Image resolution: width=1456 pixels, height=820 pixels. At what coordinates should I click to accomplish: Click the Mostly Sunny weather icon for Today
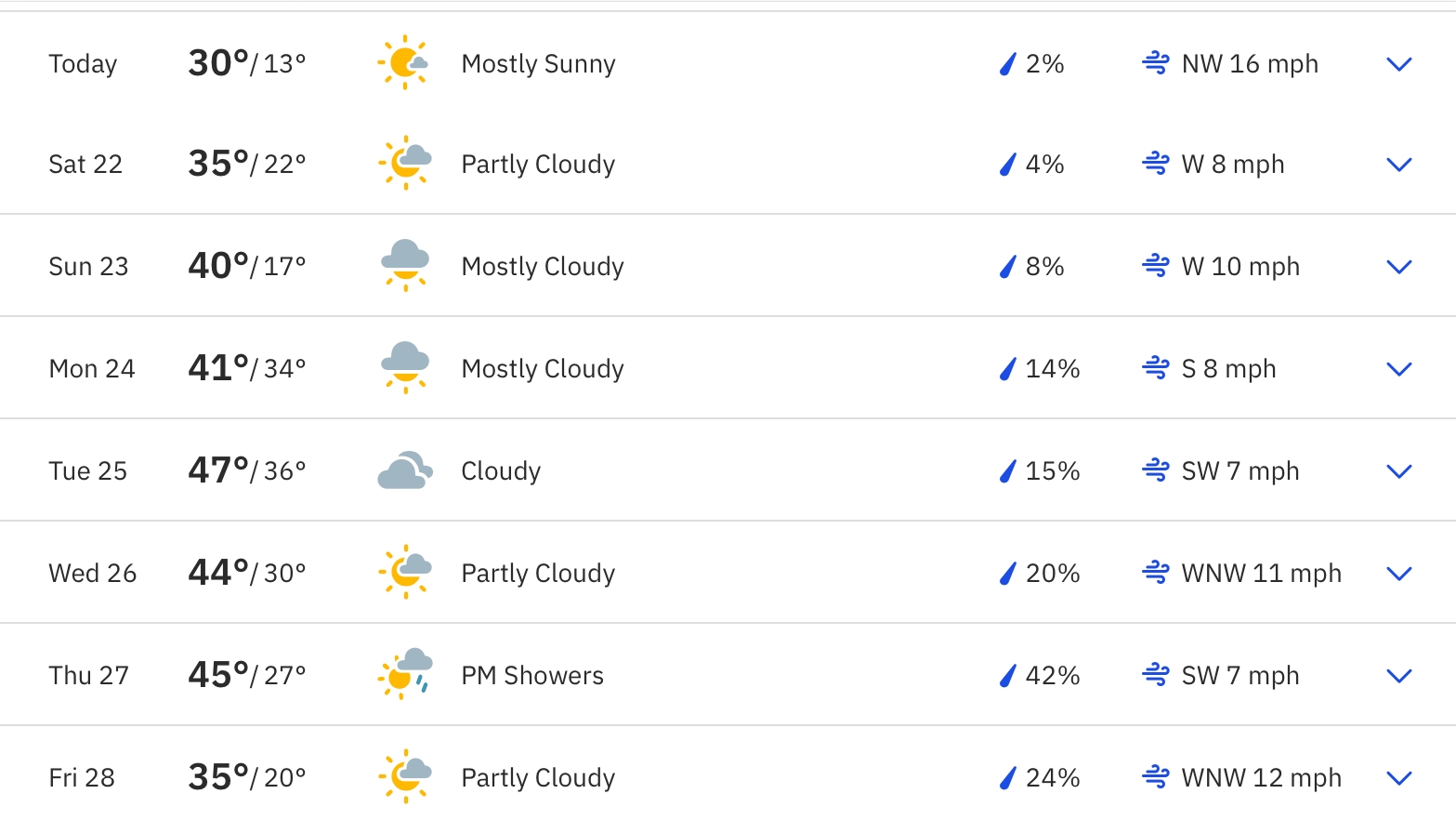(x=404, y=63)
